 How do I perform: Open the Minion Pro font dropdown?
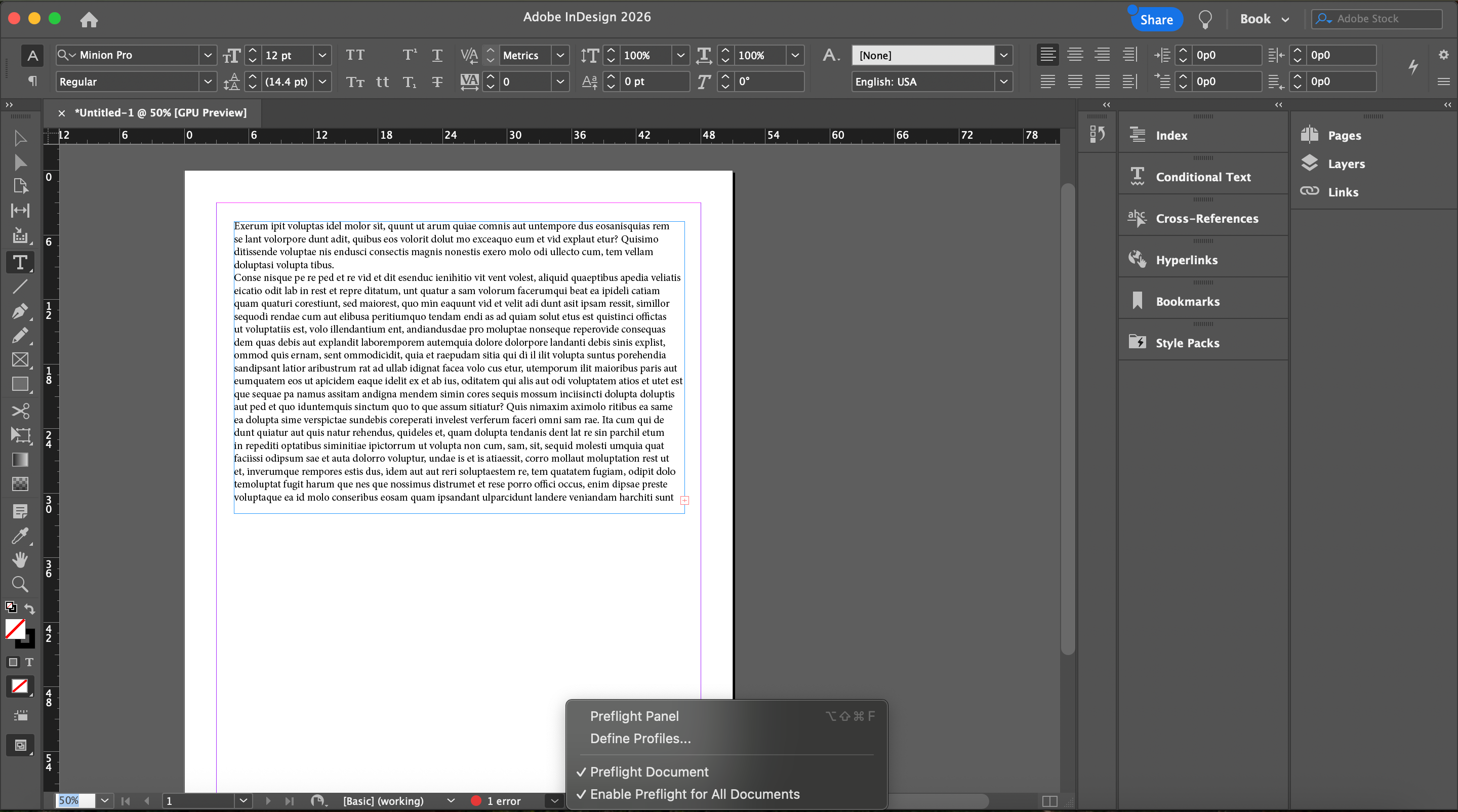click(208, 55)
